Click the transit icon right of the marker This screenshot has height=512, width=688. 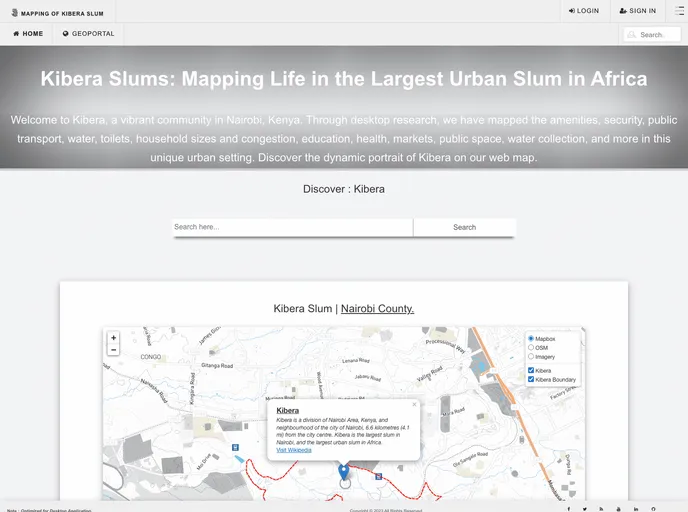coord(379,476)
